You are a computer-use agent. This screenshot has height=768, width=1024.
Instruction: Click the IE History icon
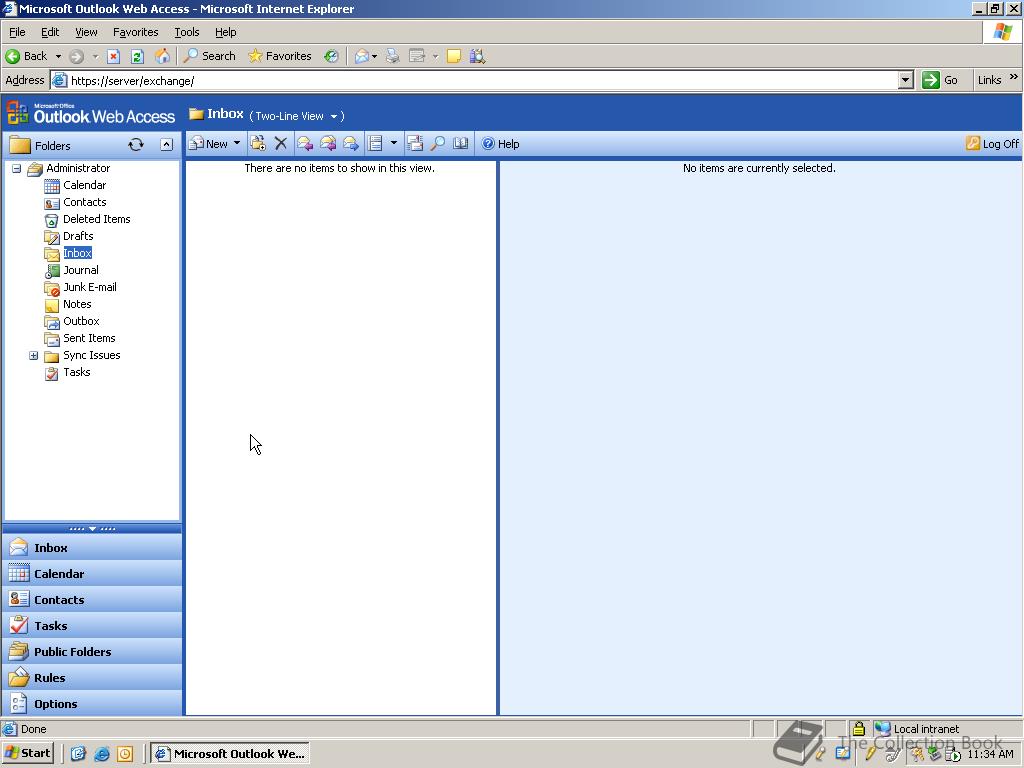pyautogui.click(x=332, y=56)
